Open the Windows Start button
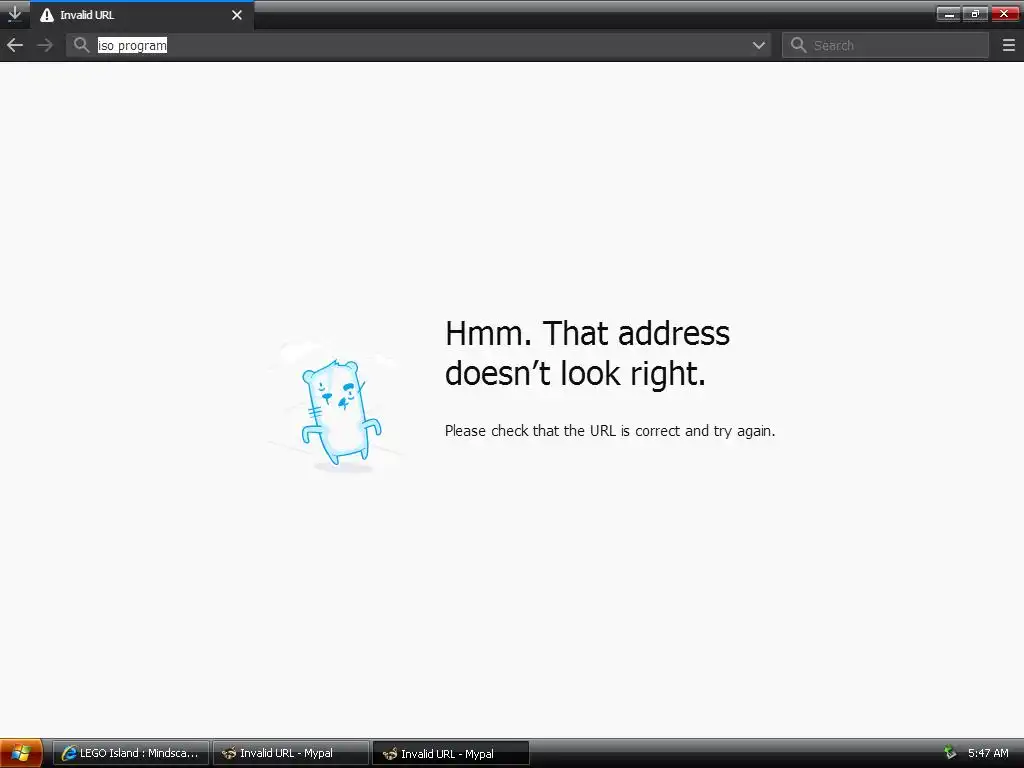Image resolution: width=1024 pixels, height=768 pixels. pyautogui.click(x=21, y=753)
